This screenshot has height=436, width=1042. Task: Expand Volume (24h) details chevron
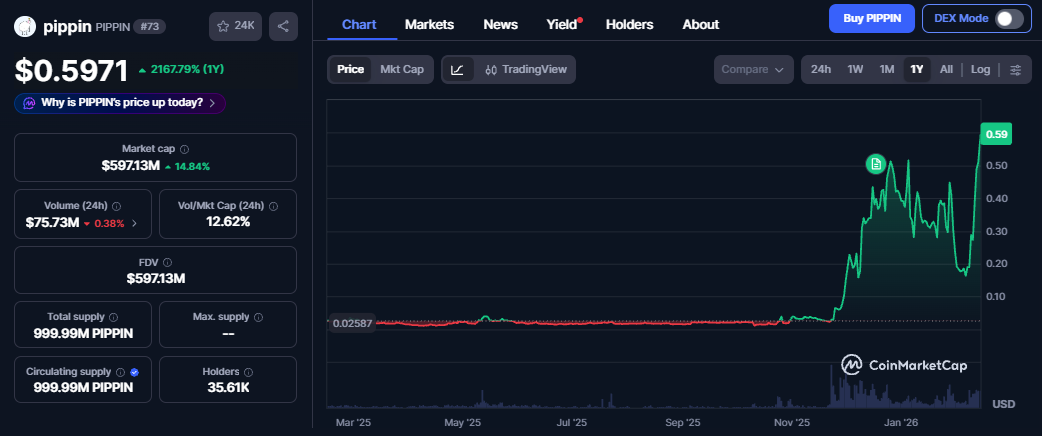pos(135,223)
